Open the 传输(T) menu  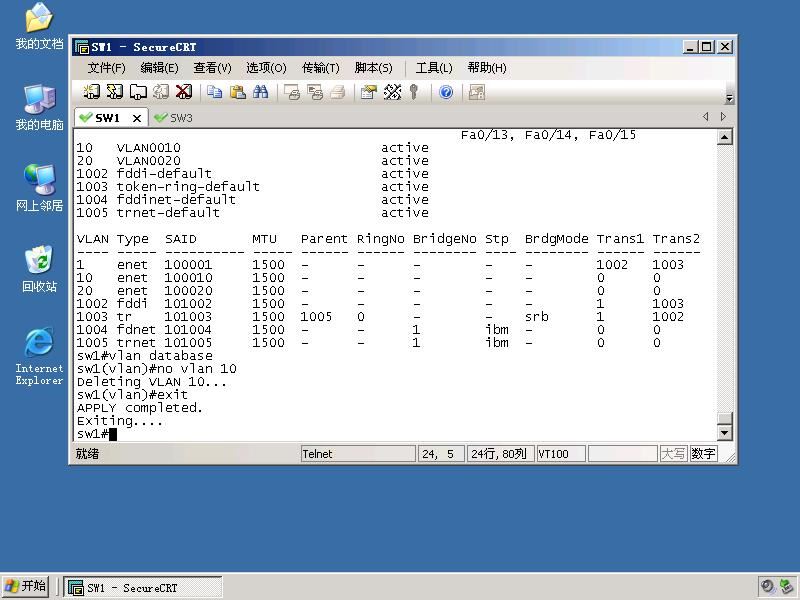320,68
